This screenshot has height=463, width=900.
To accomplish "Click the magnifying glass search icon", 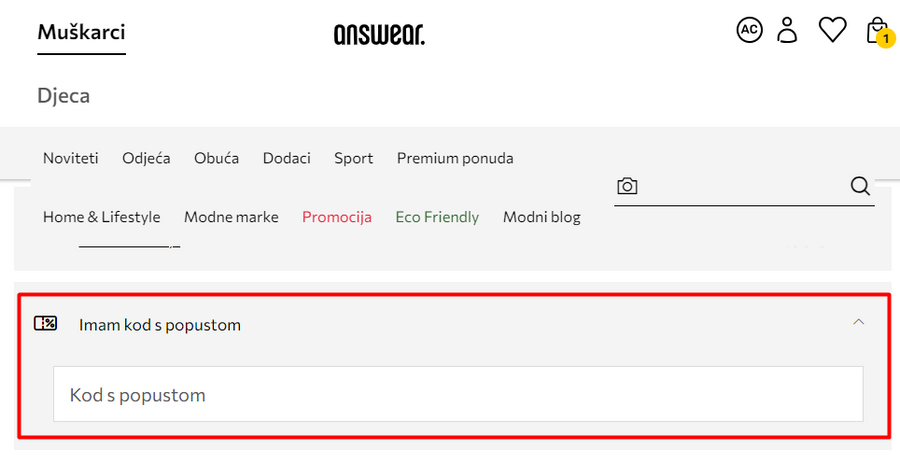I will [x=860, y=186].
